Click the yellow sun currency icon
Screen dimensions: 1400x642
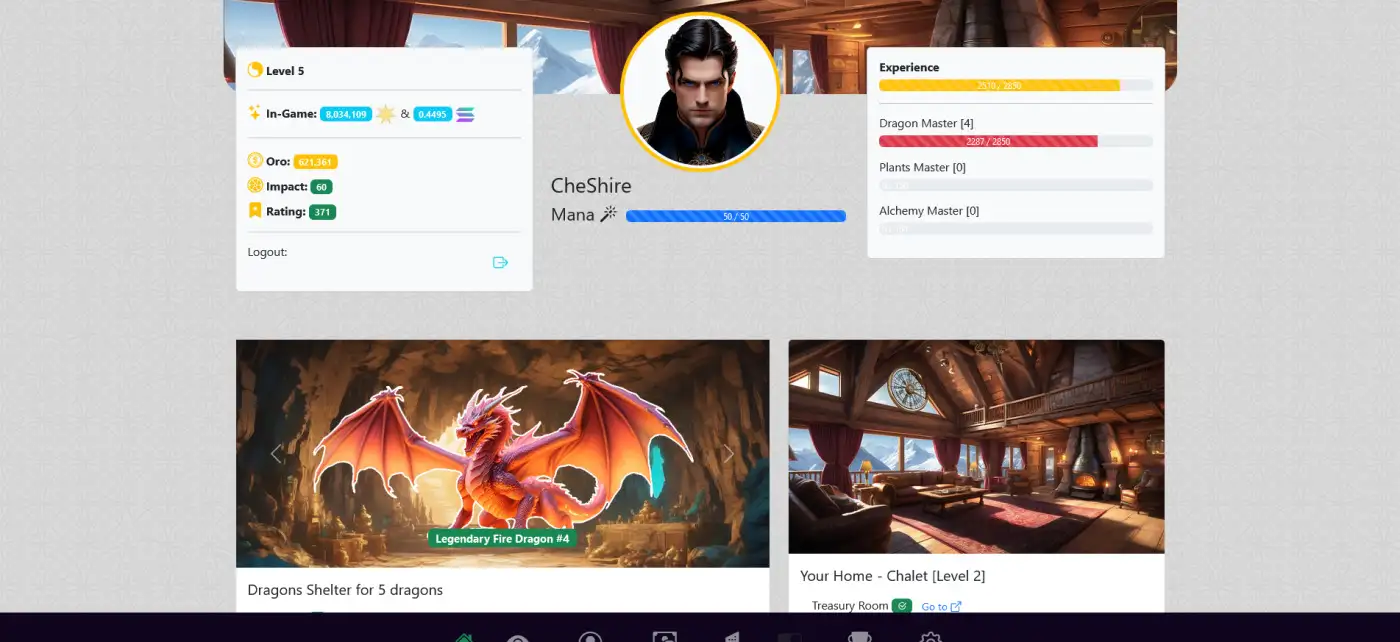386,114
